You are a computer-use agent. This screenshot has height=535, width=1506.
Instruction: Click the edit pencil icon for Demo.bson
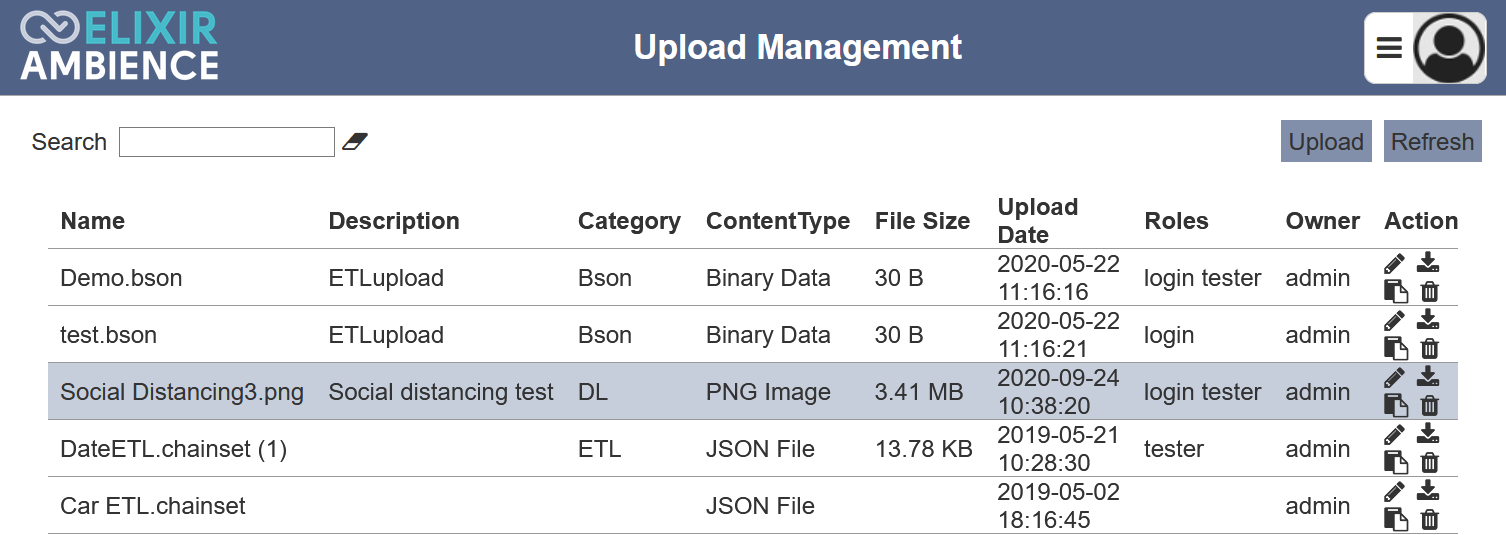(1394, 264)
